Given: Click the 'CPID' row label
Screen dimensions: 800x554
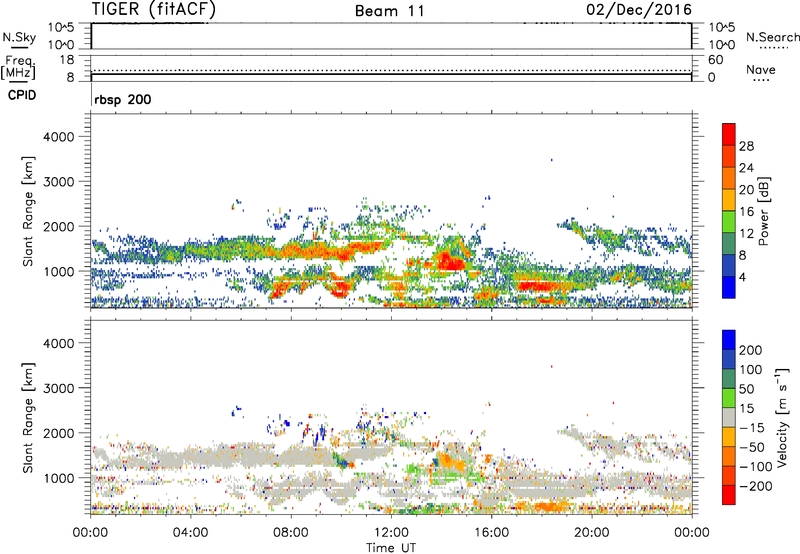Looking at the screenshot, I should coord(22,95).
